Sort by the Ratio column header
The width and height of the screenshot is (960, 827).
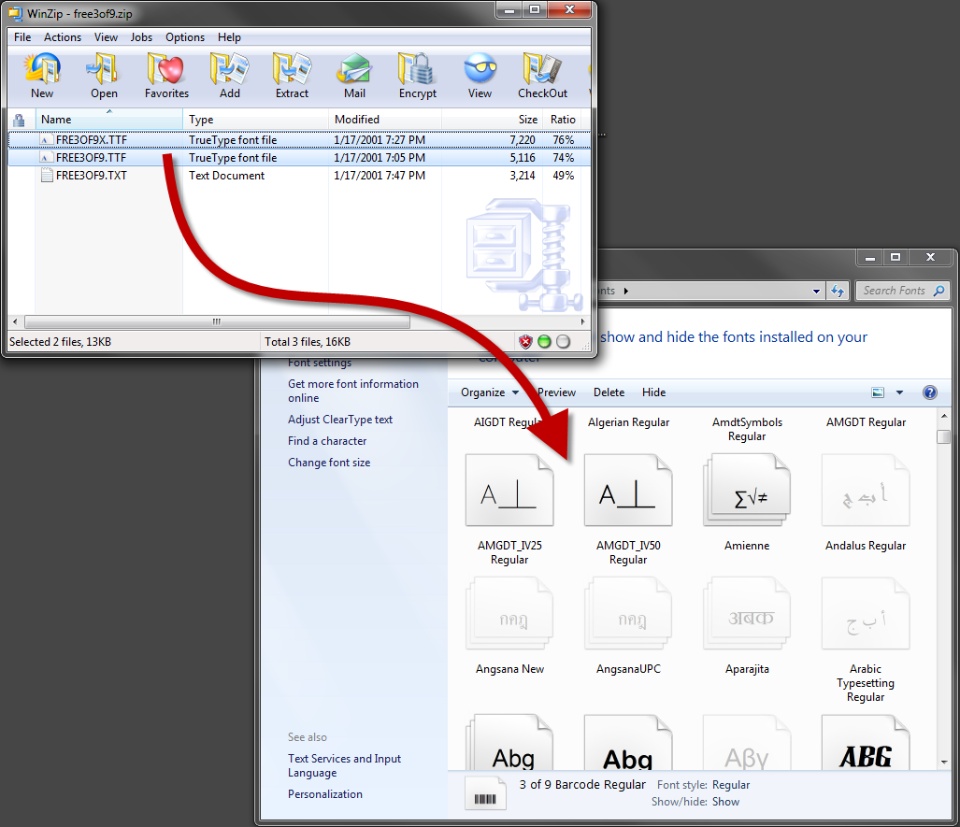[562, 119]
